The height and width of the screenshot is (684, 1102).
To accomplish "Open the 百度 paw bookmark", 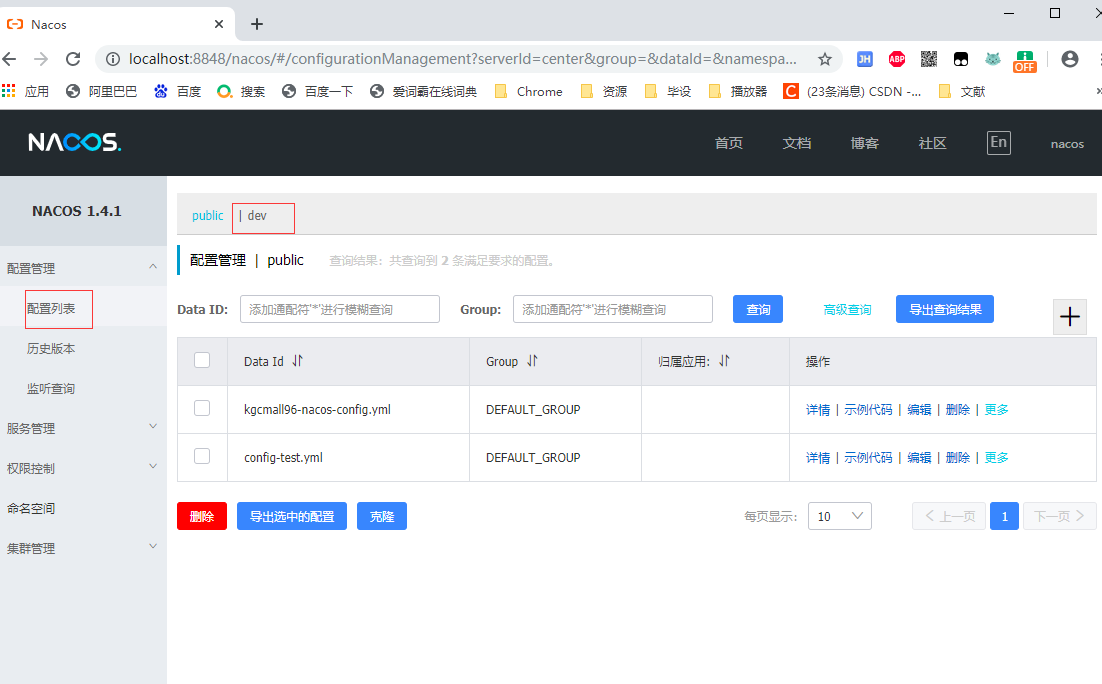I will click(x=178, y=91).
